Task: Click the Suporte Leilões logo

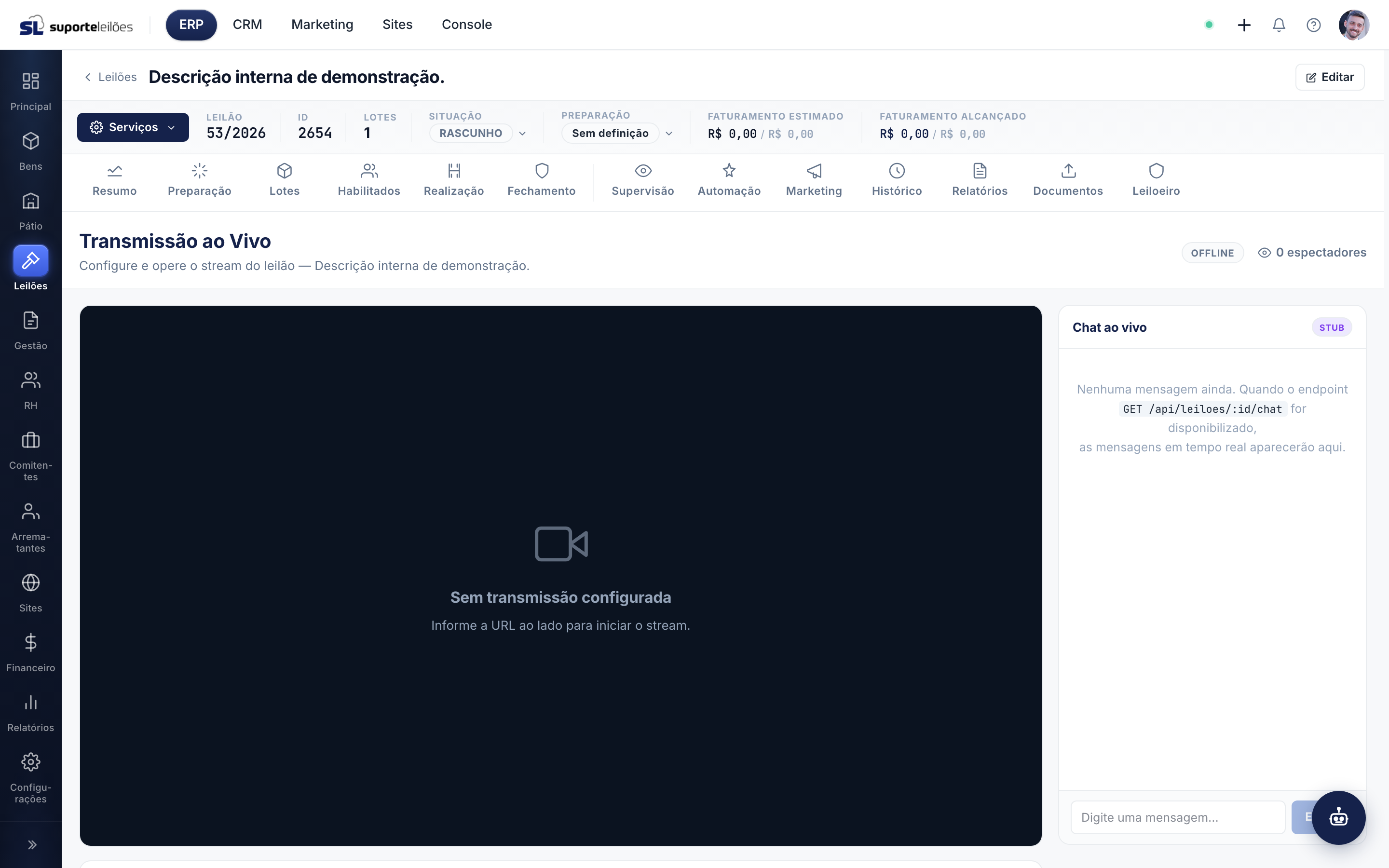Action: coord(76,25)
